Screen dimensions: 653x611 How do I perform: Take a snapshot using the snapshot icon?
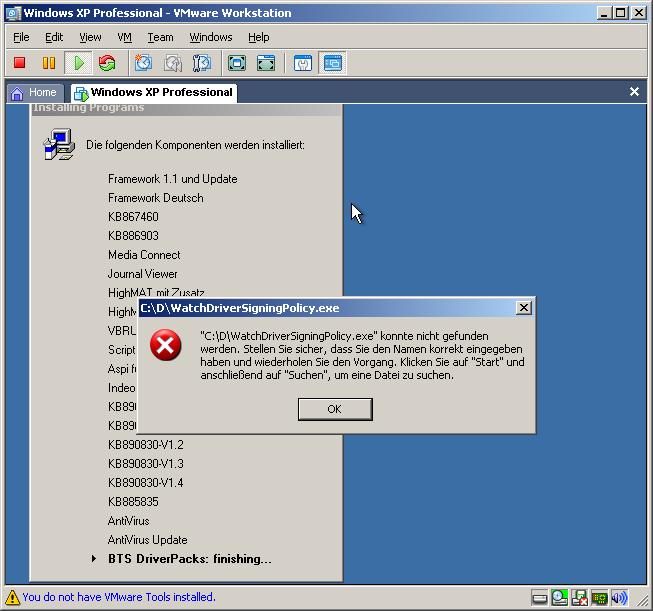click(143, 63)
